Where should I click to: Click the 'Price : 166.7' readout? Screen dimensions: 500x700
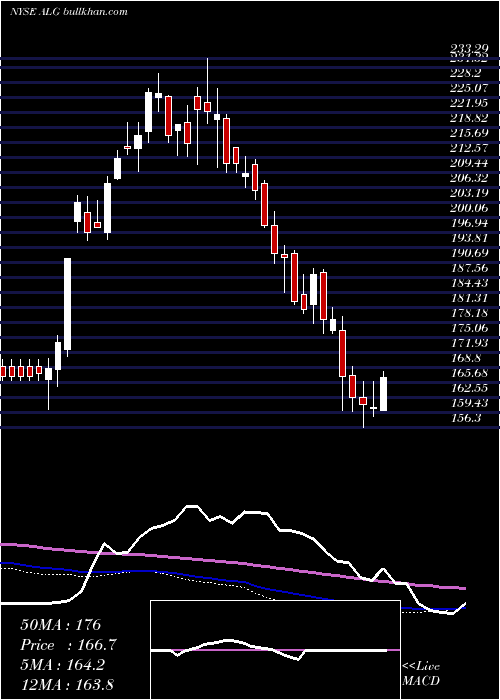tap(69, 645)
